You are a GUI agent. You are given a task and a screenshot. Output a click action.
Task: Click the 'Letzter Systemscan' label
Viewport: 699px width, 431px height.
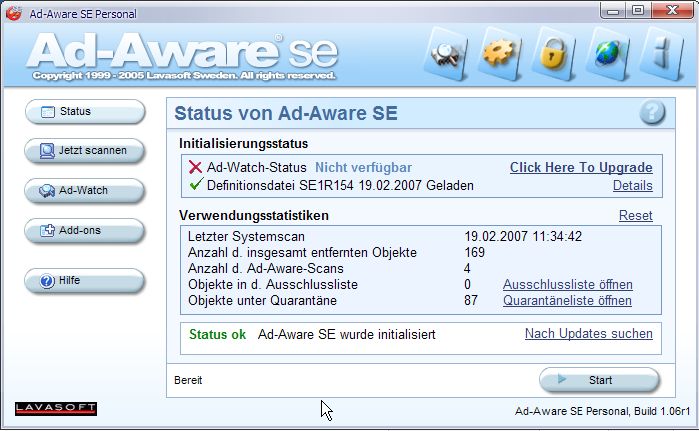click(x=246, y=236)
